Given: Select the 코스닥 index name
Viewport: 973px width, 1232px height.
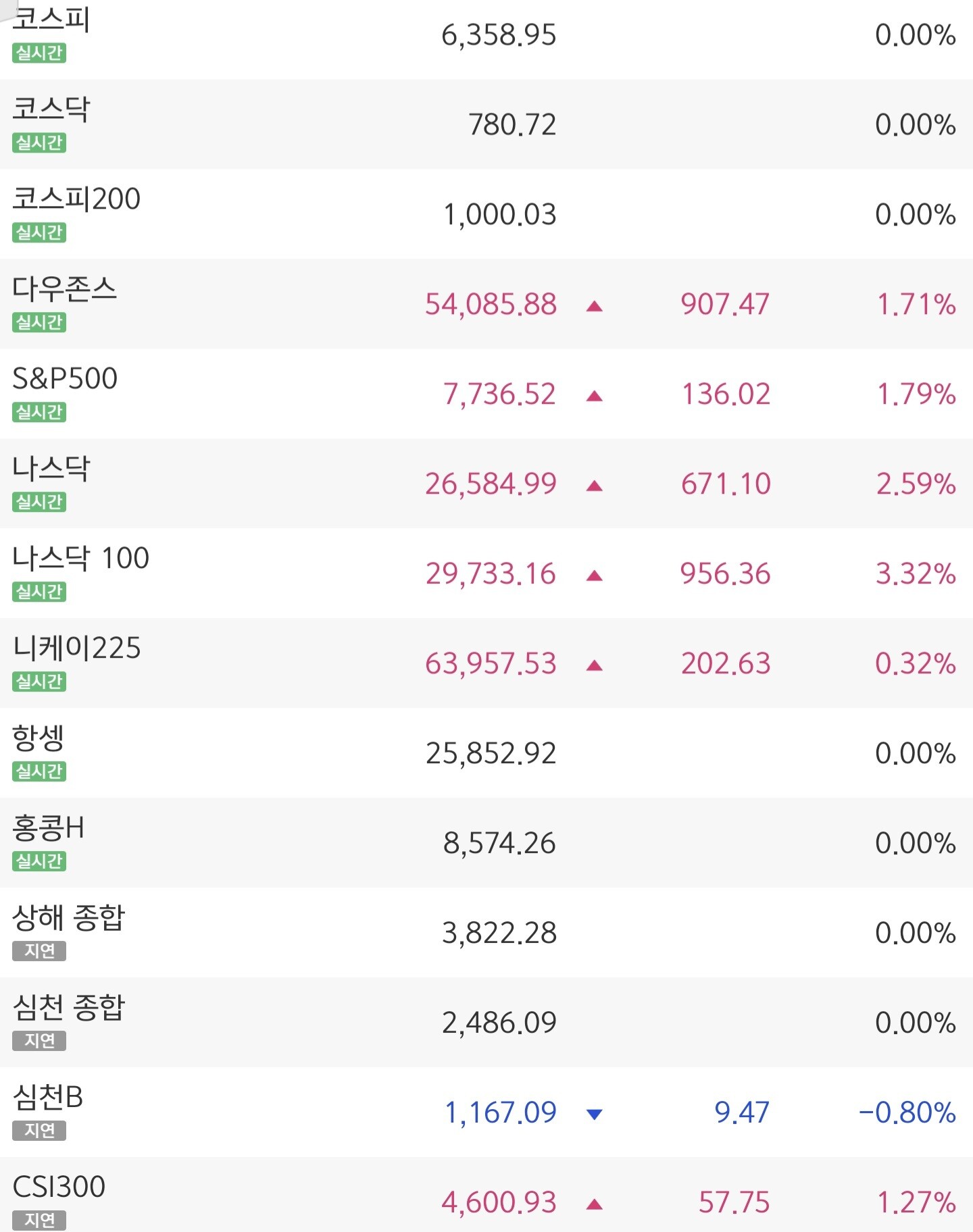Looking at the screenshot, I should pyautogui.click(x=51, y=109).
